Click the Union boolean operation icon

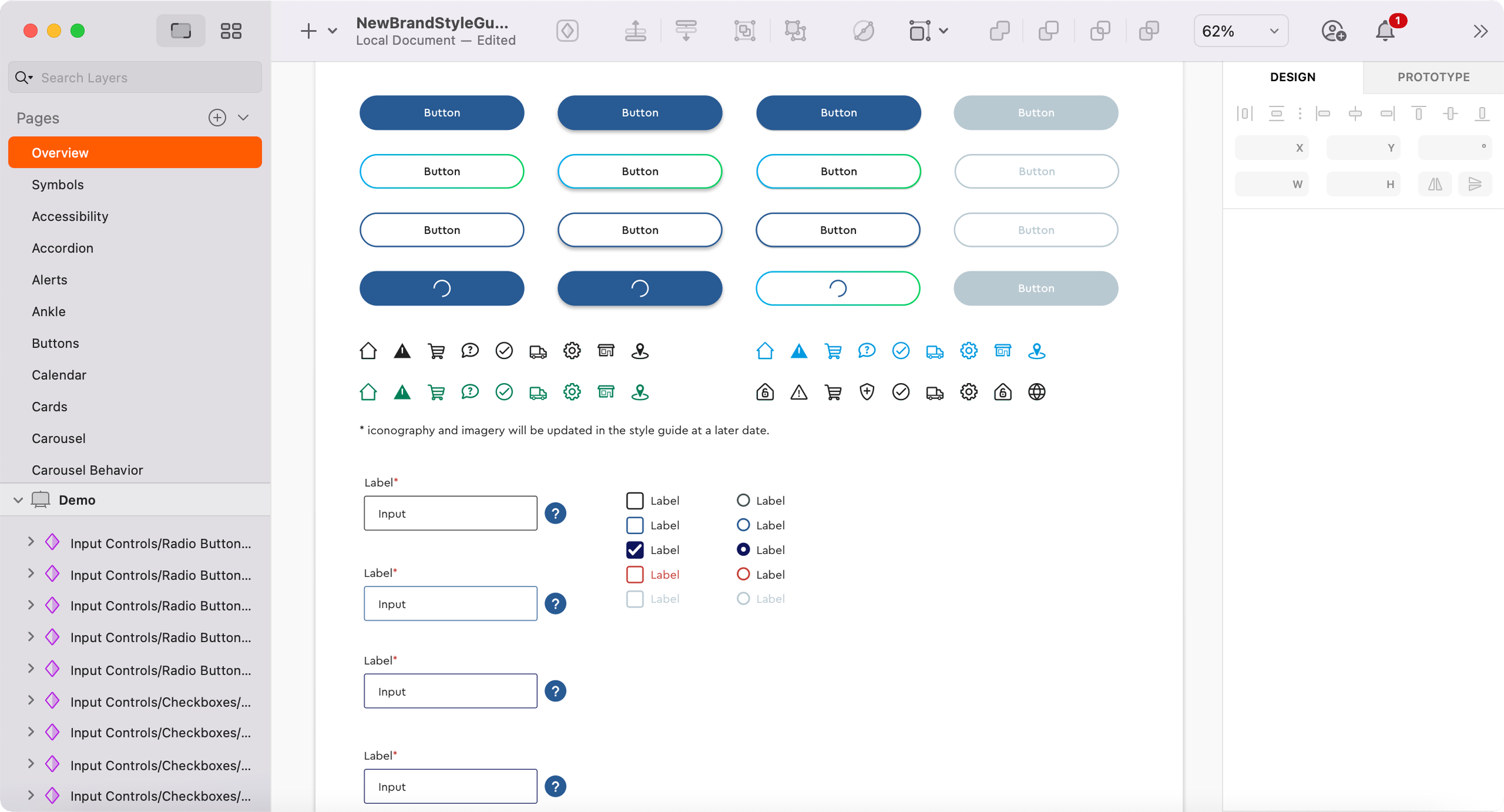point(999,31)
